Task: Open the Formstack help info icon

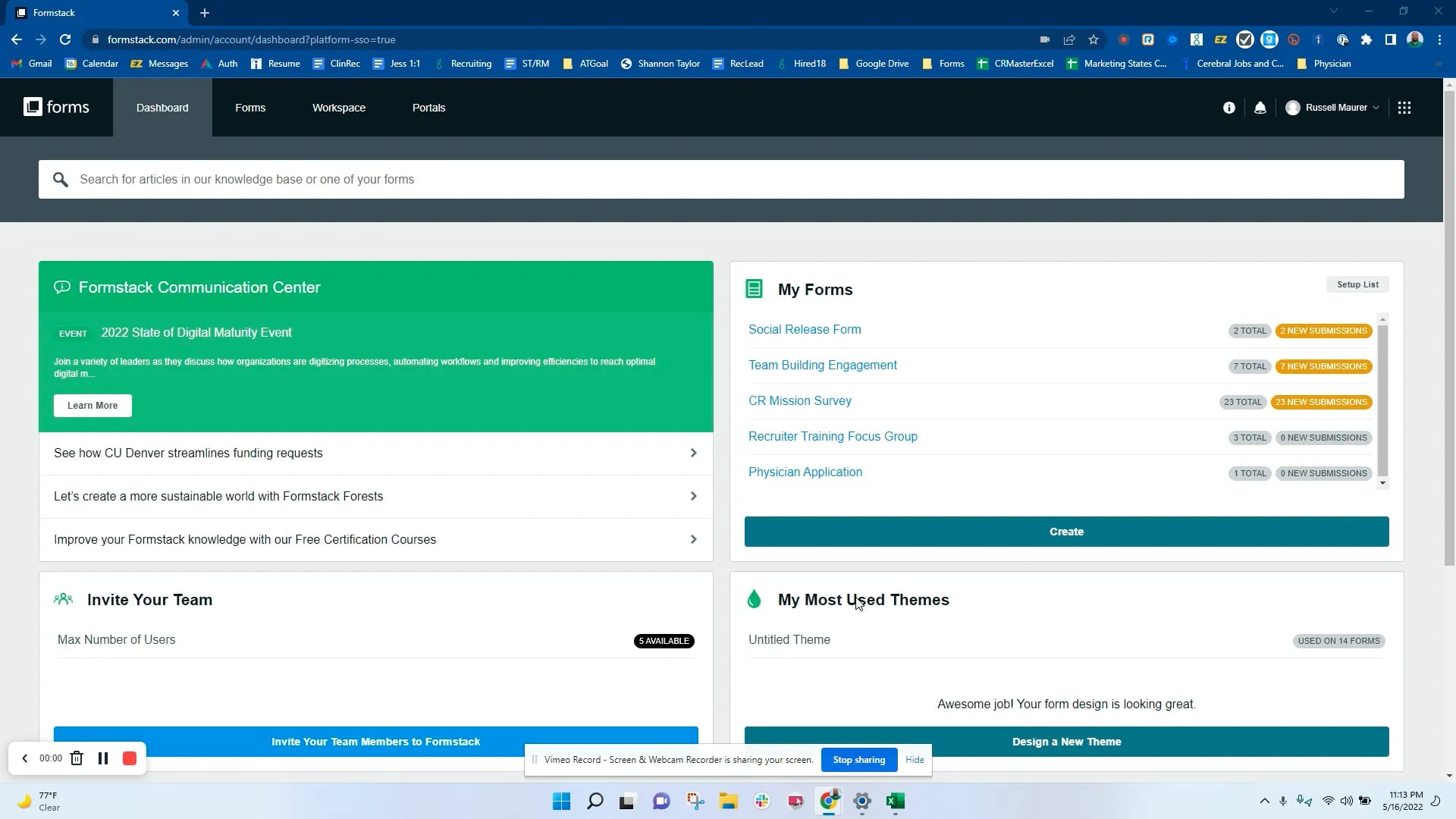Action: pyautogui.click(x=1228, y=107)
